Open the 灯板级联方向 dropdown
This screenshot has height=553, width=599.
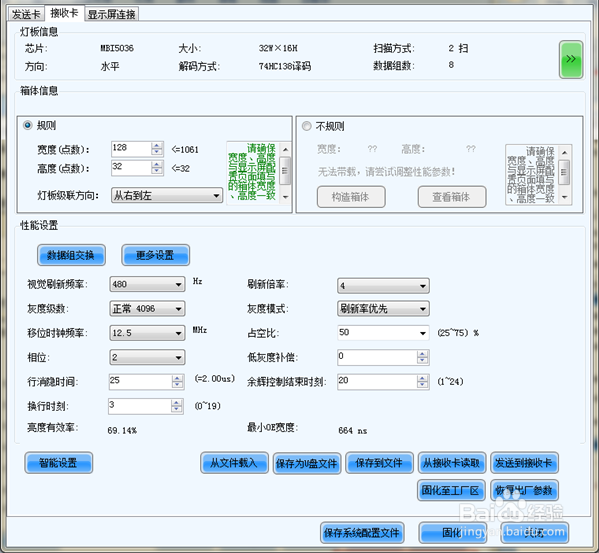[x=167, y=196]
